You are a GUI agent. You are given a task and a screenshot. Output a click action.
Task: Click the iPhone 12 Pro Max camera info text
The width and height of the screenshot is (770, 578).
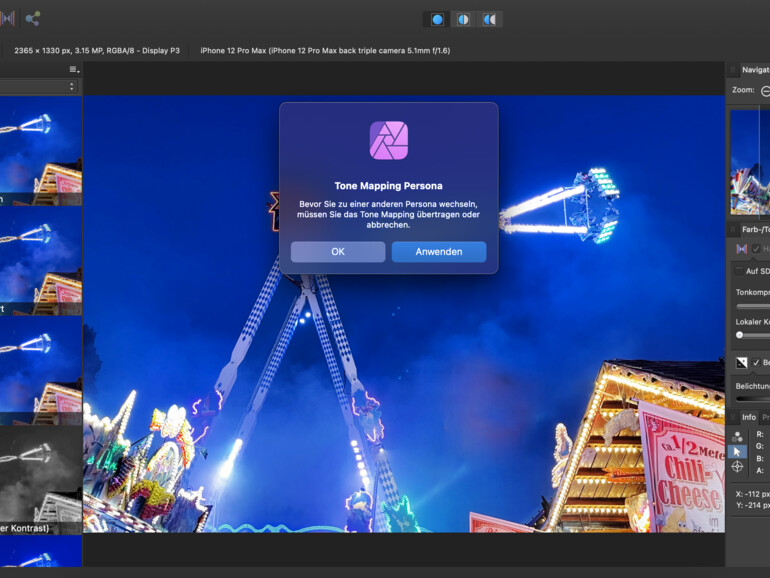coord(325,51)
